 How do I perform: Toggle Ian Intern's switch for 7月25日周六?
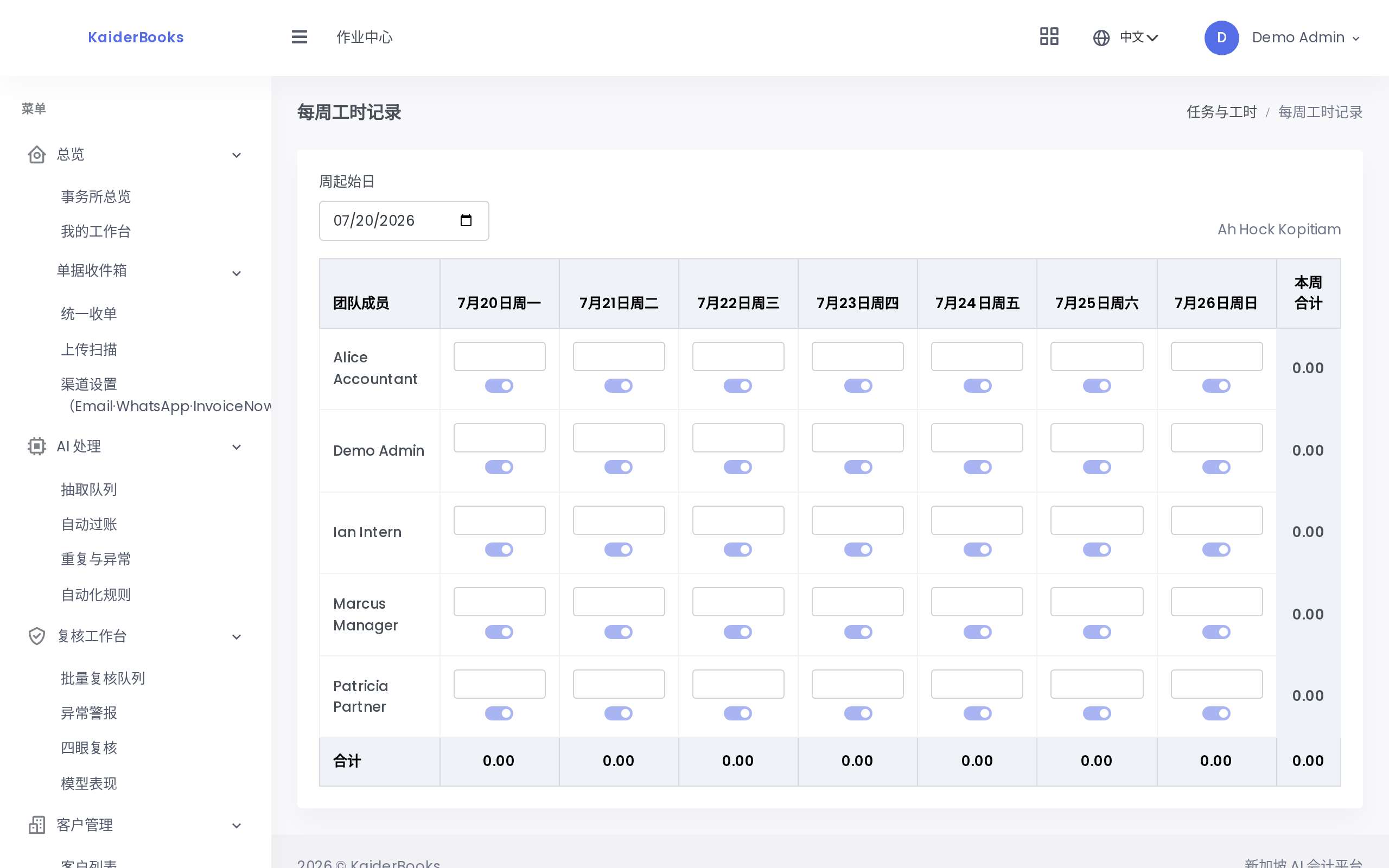point(1096,550)
